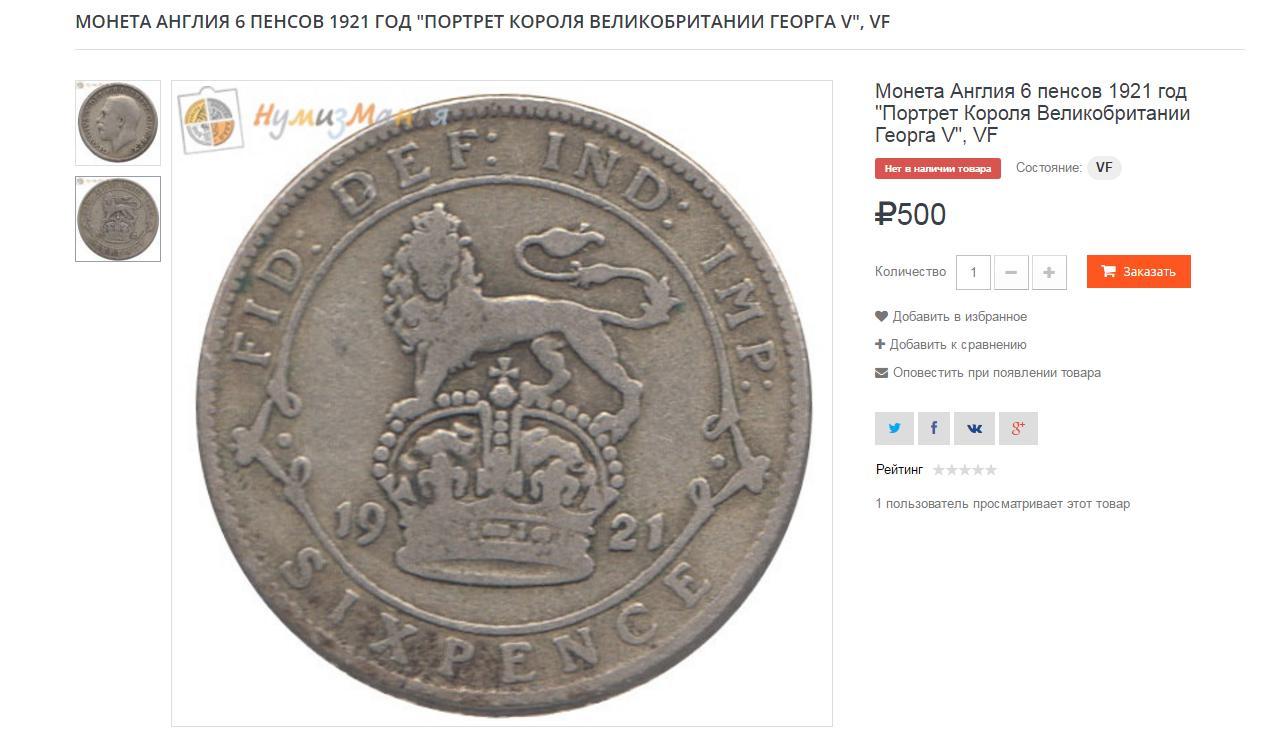Open the Добавить в избранное link

960,317
